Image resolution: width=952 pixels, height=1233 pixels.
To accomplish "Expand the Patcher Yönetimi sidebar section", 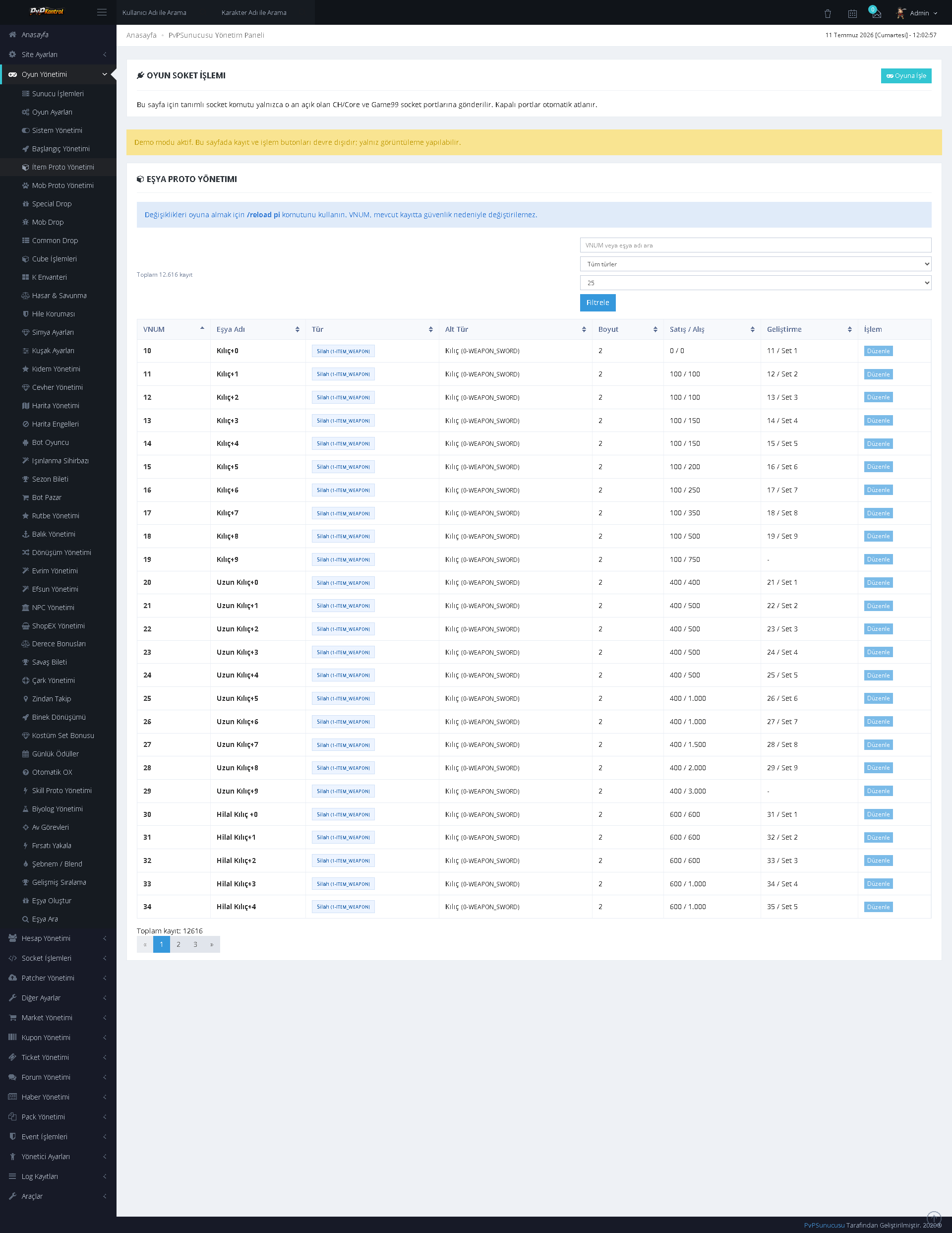I will pos(58,978).
